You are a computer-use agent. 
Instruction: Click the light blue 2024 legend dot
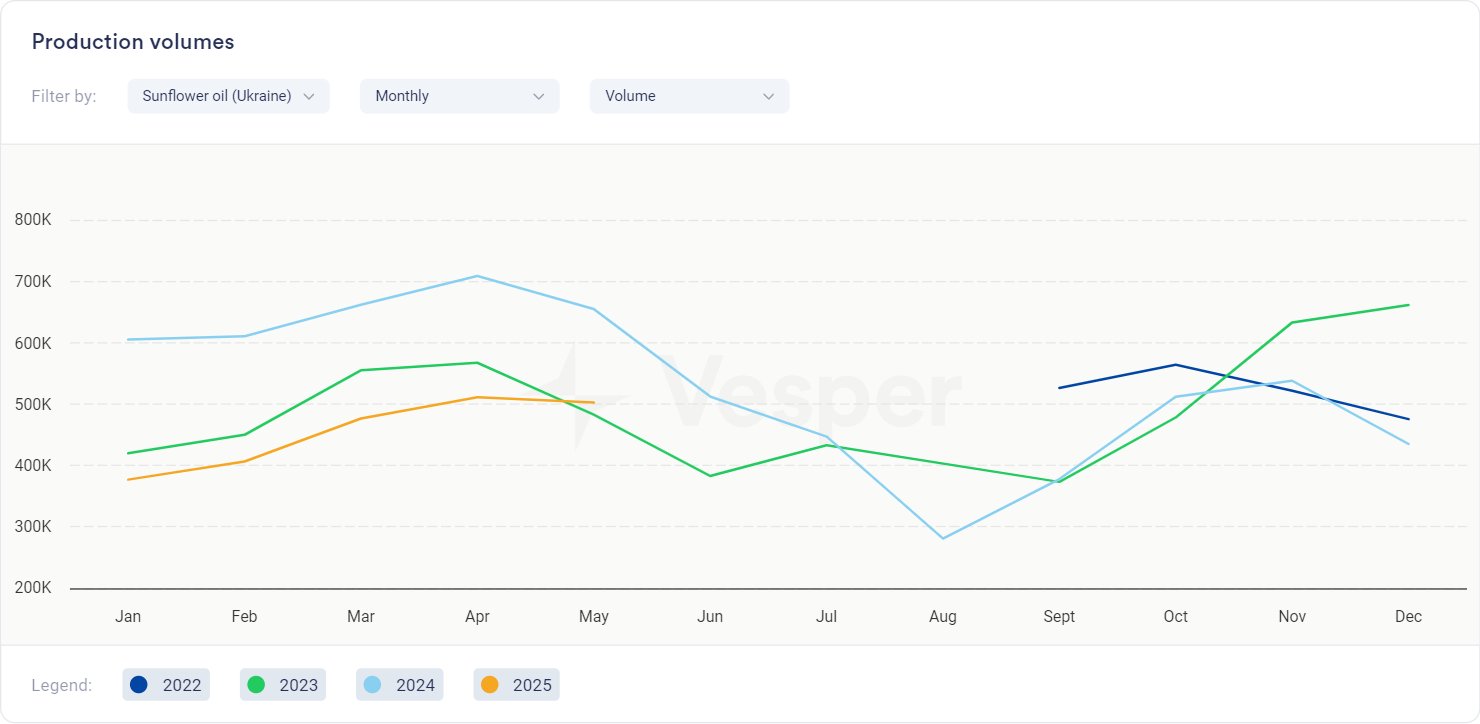[372, 685]
